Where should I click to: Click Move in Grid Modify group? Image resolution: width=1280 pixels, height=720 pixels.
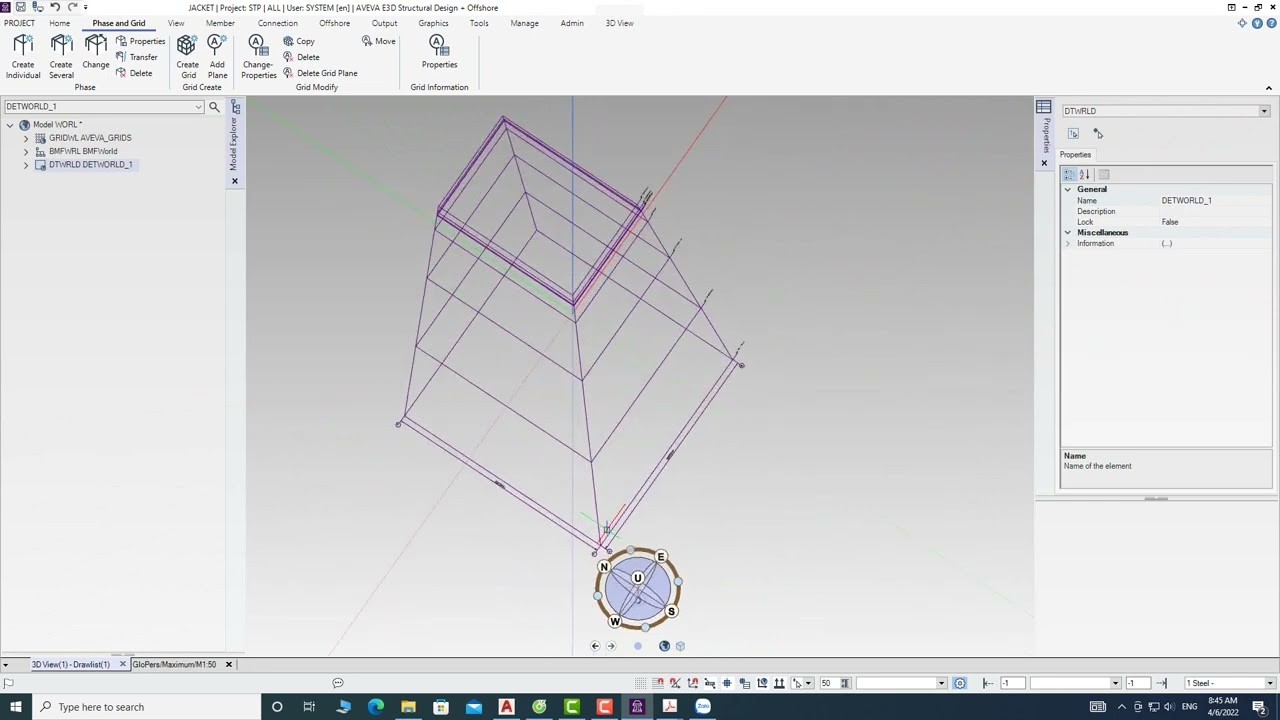[379, 41]
